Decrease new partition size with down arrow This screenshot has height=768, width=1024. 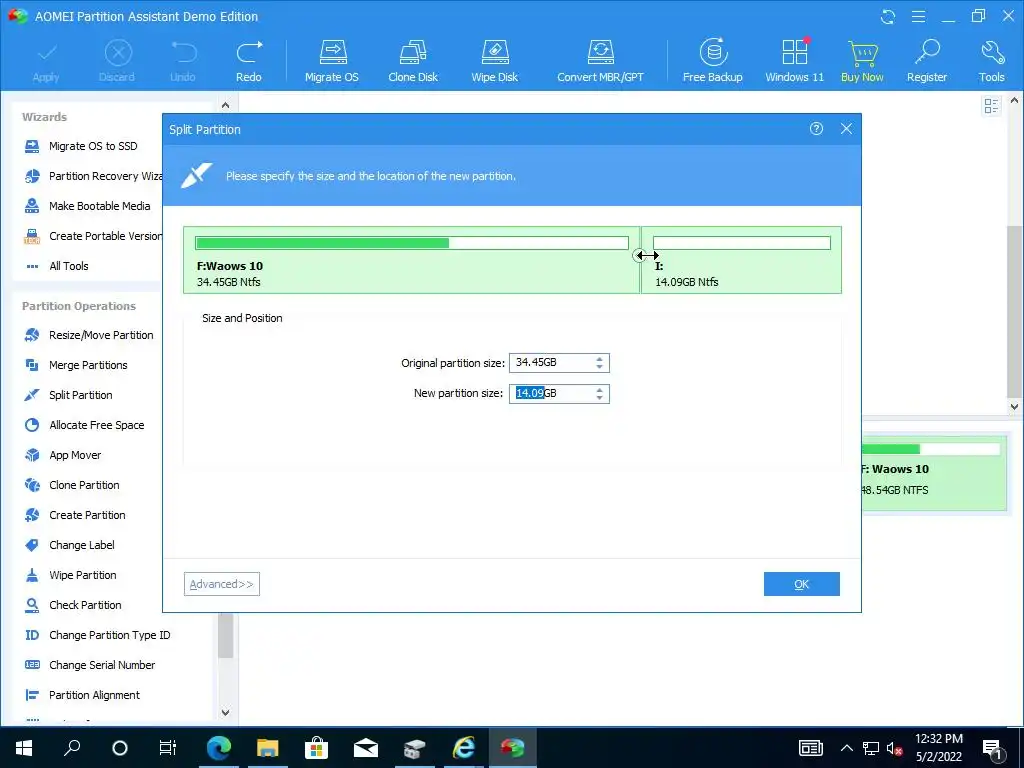pos(600,398)
